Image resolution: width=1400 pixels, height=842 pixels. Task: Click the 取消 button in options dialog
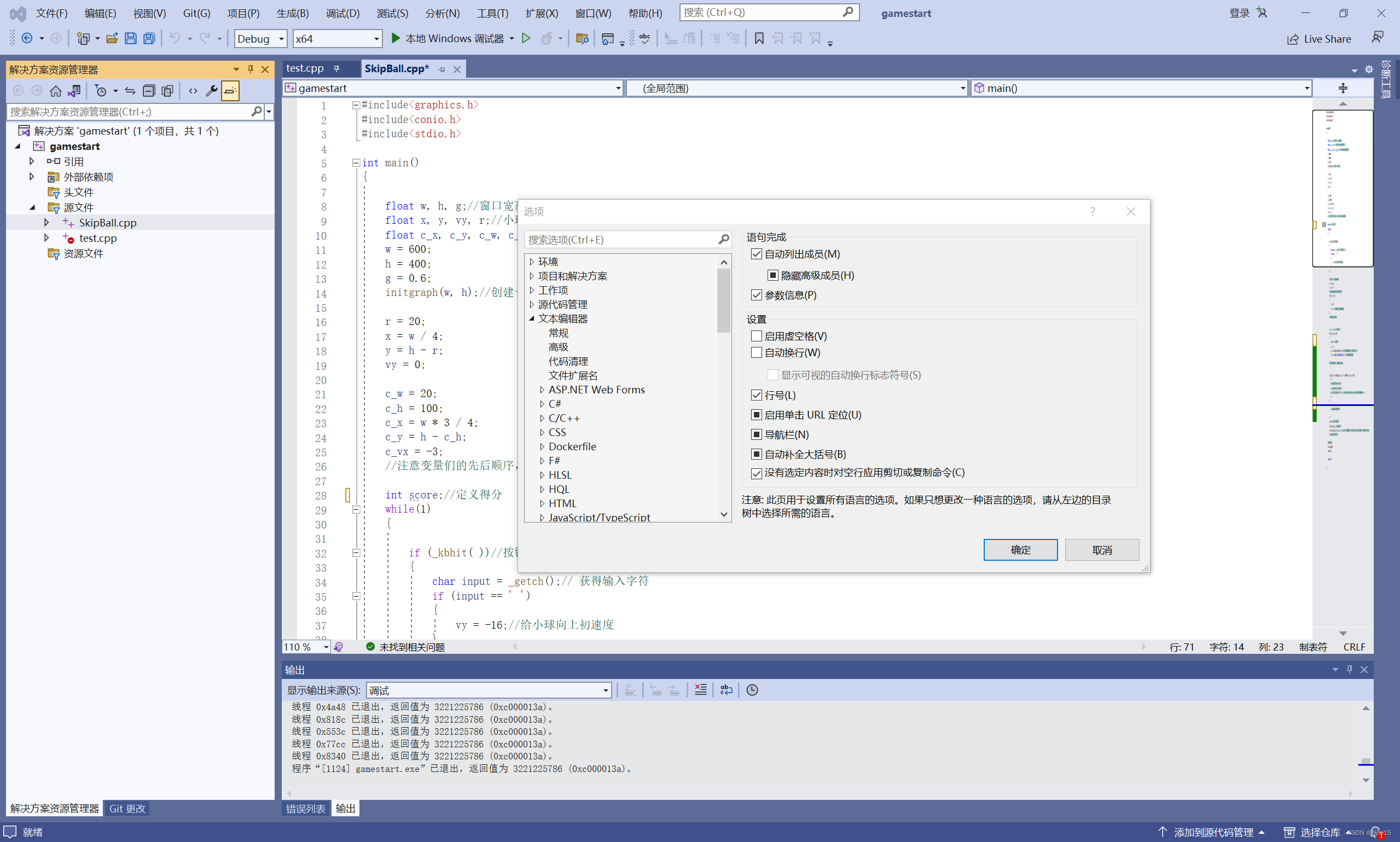[1102, 550]
